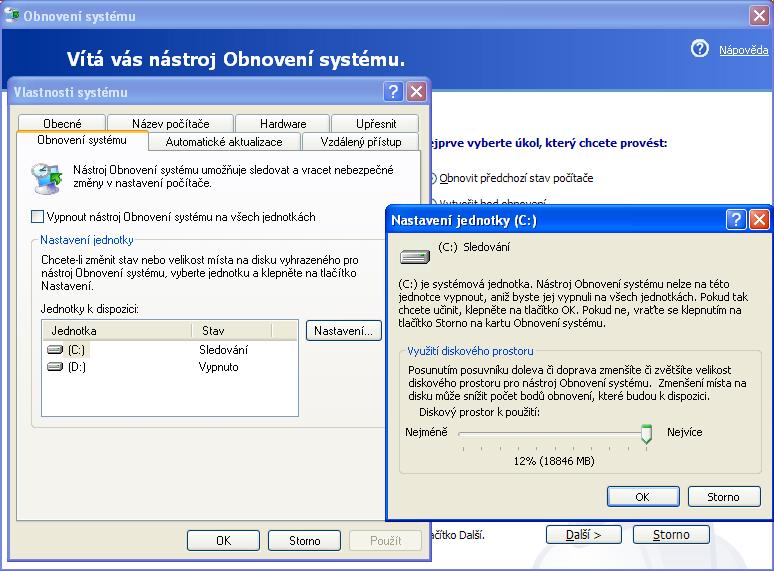The image size is (774, 571).
Task: Click the drive icon in Nastavení jednotky (C:)
Action: pos(415,257)
